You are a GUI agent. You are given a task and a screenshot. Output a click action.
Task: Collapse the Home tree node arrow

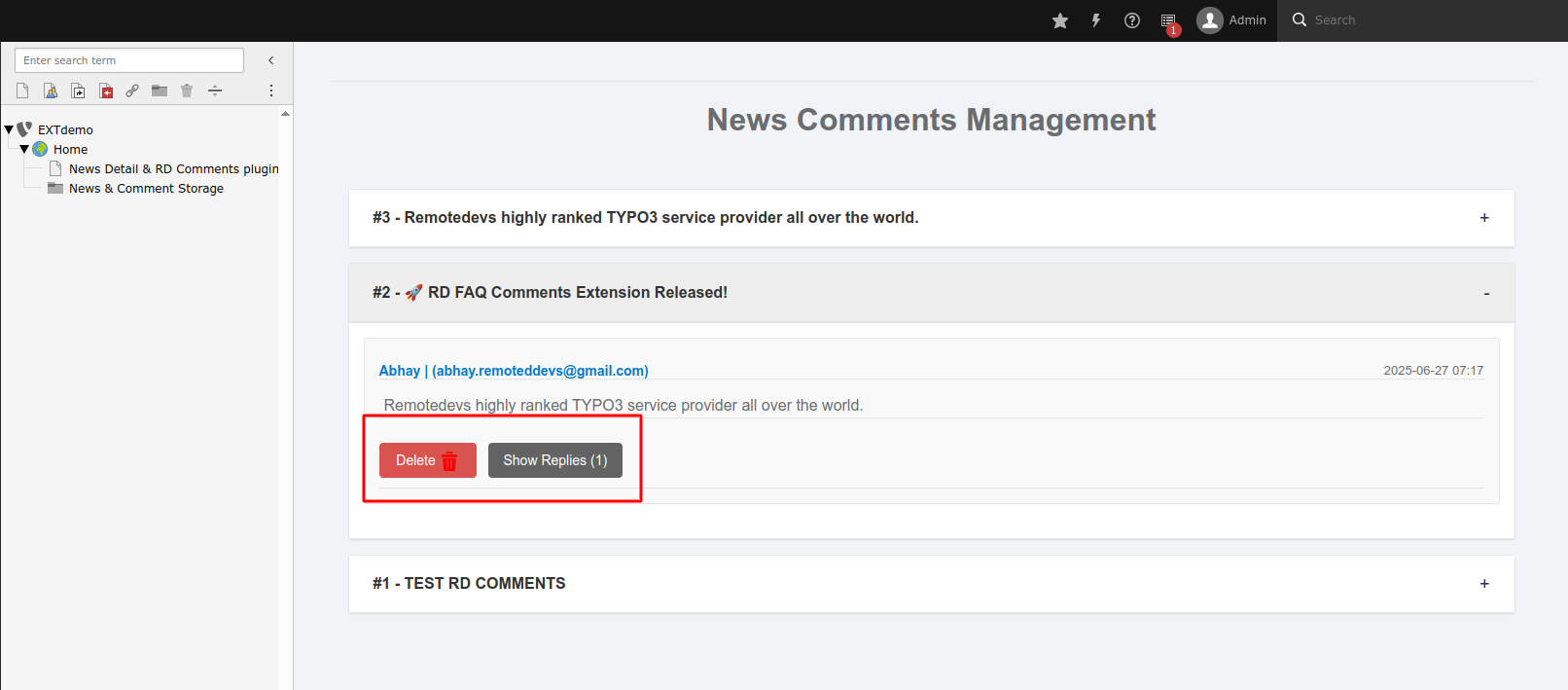[24, 149]
